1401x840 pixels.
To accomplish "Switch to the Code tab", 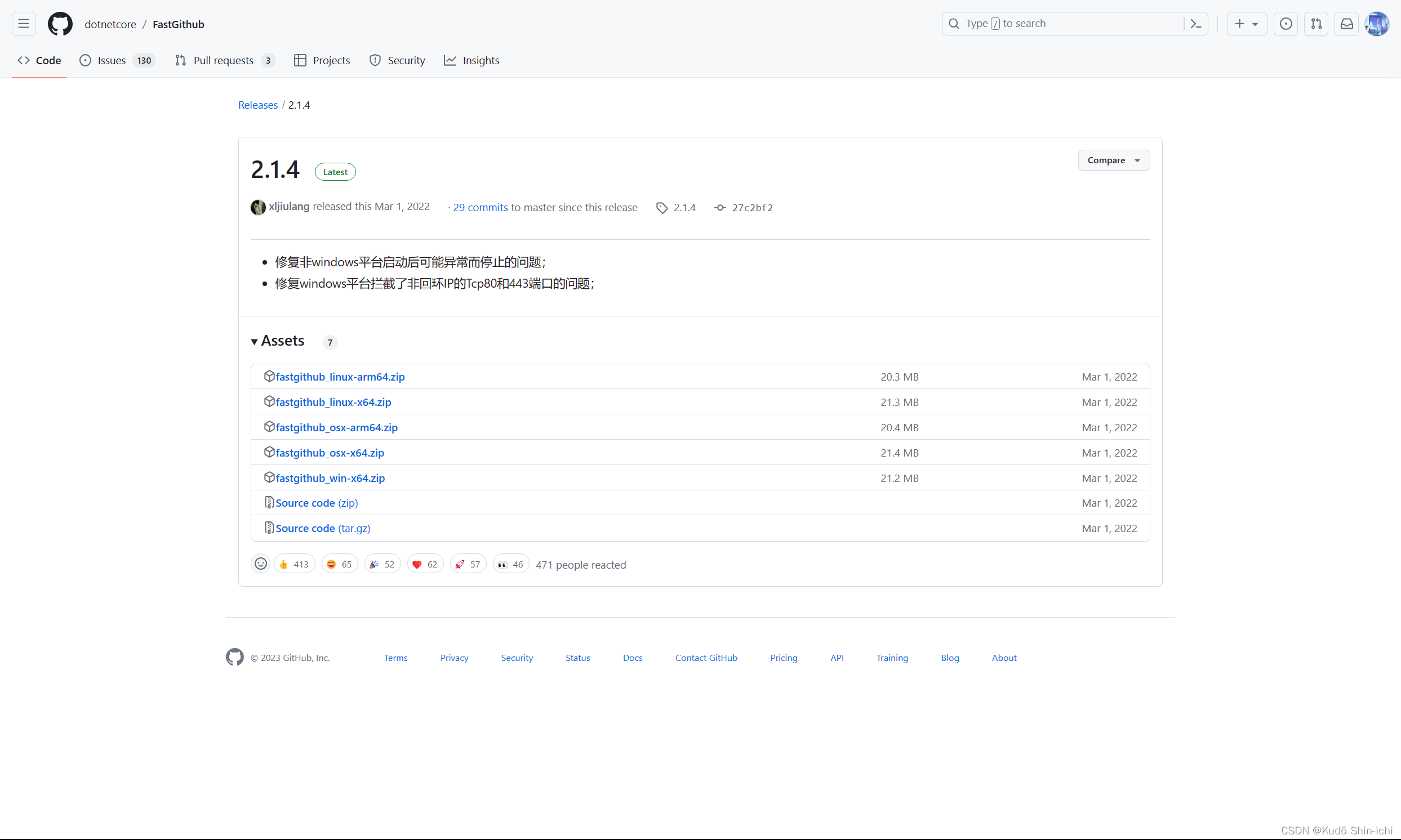I will tap(39, 61).
